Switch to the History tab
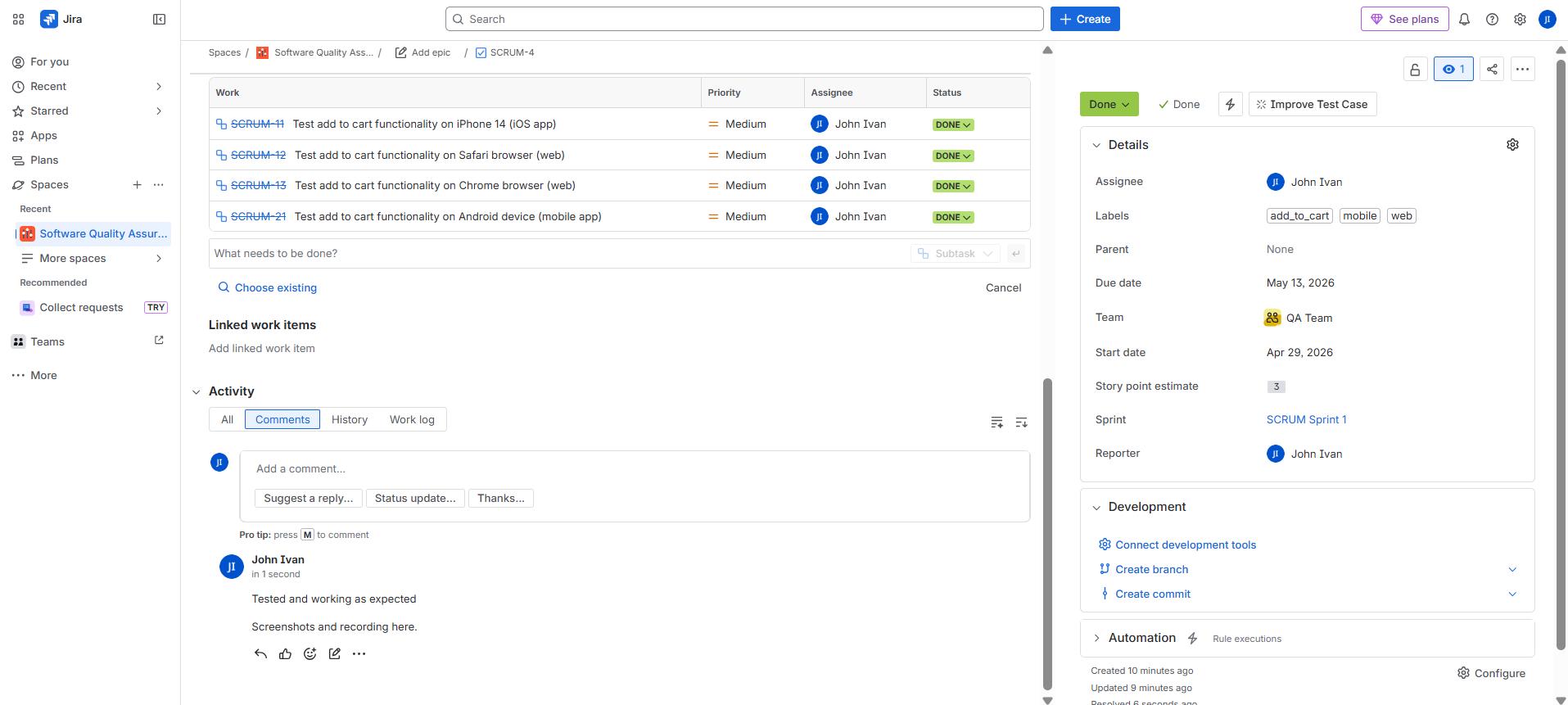Screen dimensions: 1568x705 [x=350, y=419]
